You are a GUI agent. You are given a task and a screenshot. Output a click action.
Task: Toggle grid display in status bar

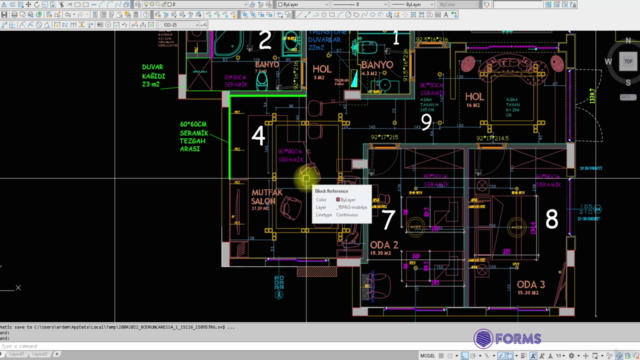[441, 356]
